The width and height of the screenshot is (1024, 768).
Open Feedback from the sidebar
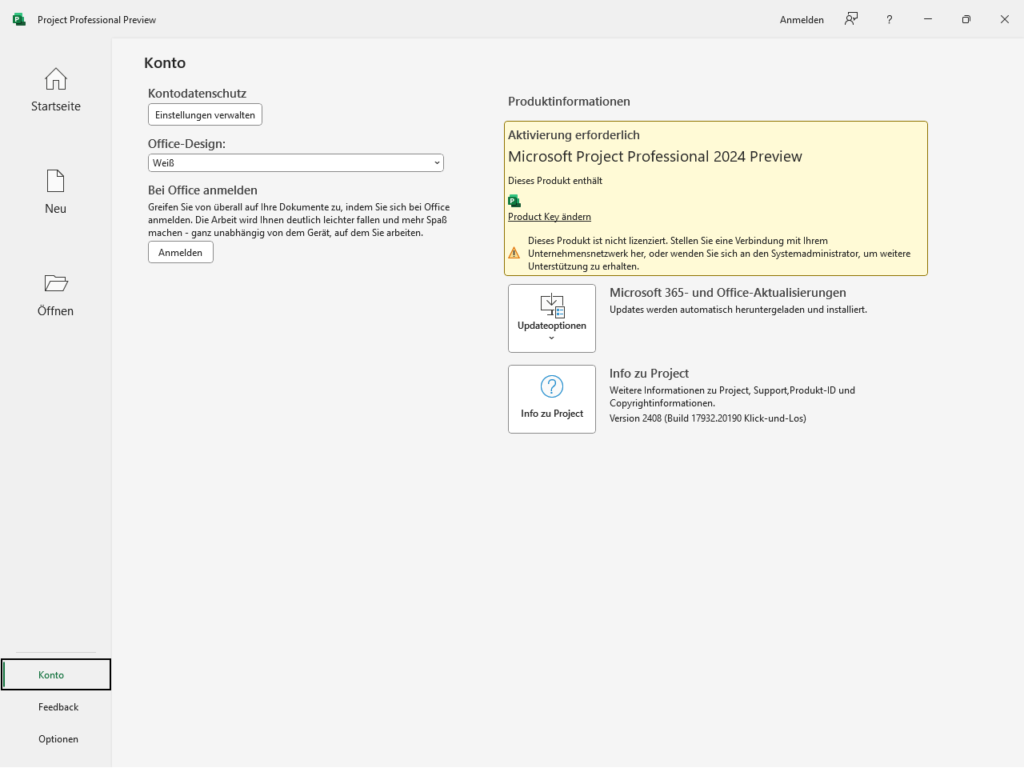pos(58,707)
